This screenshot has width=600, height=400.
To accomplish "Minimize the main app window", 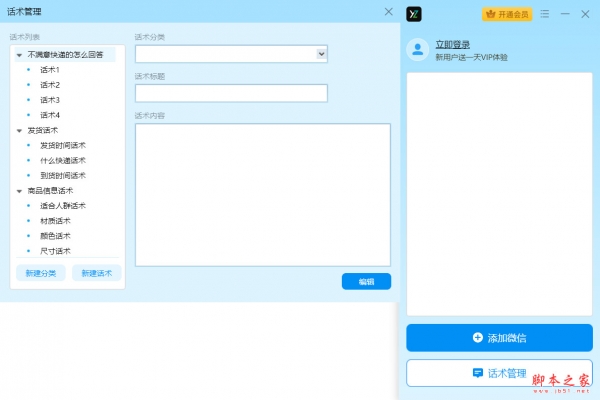I will pyautogui.click(x=566, y=14).
